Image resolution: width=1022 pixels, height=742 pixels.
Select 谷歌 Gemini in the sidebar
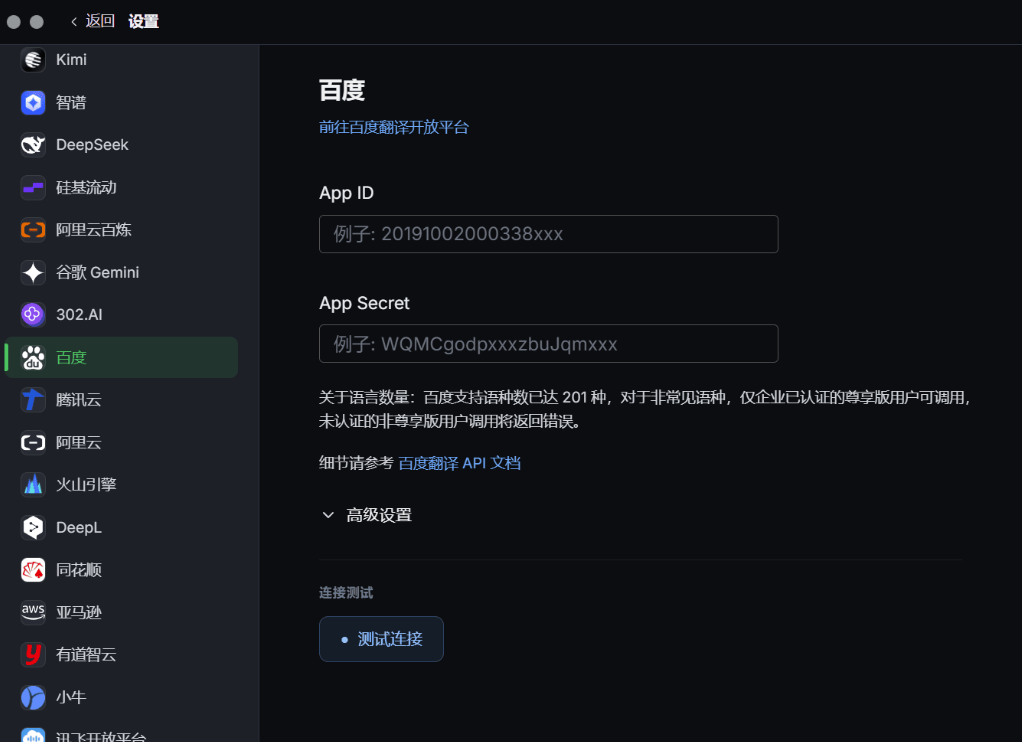tap(122, 273)
